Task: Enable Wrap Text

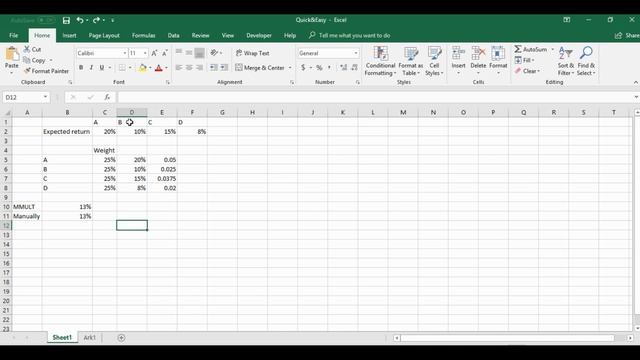Action: (x=253, y=53)
